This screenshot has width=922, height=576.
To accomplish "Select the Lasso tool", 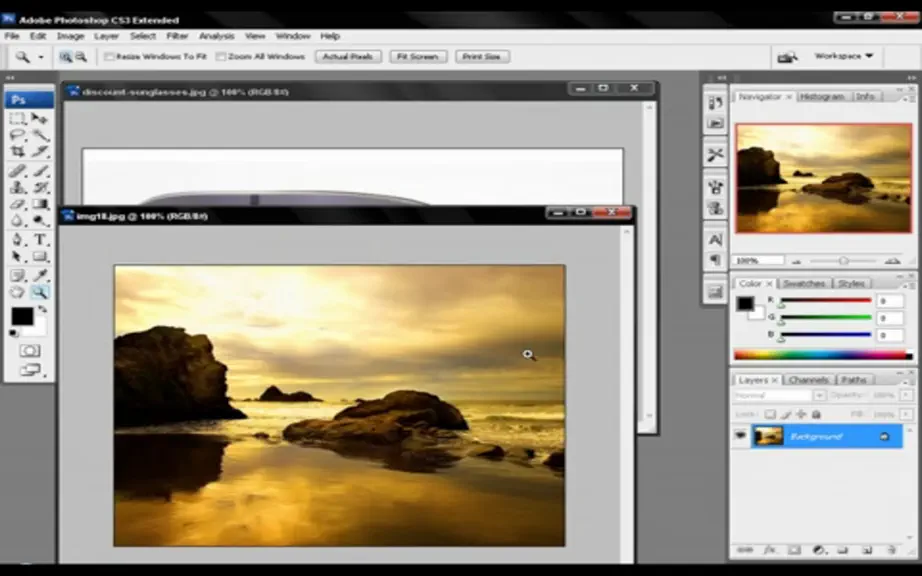I will [18, 135].
